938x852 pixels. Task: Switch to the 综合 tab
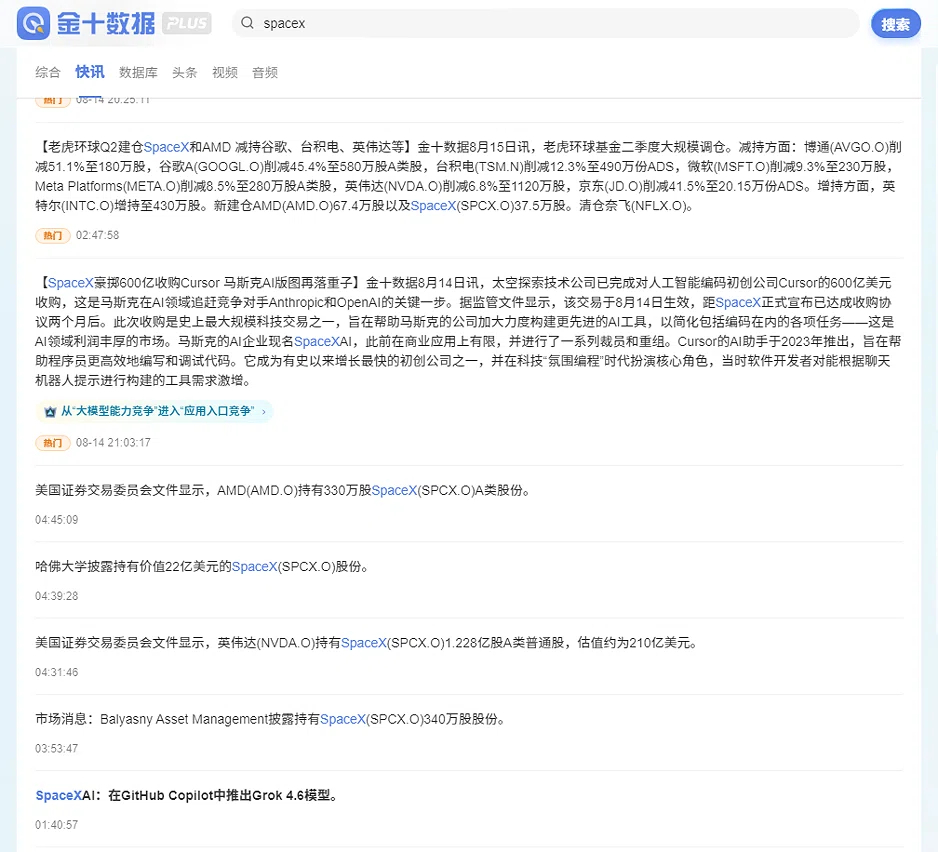tap(48, 72)
